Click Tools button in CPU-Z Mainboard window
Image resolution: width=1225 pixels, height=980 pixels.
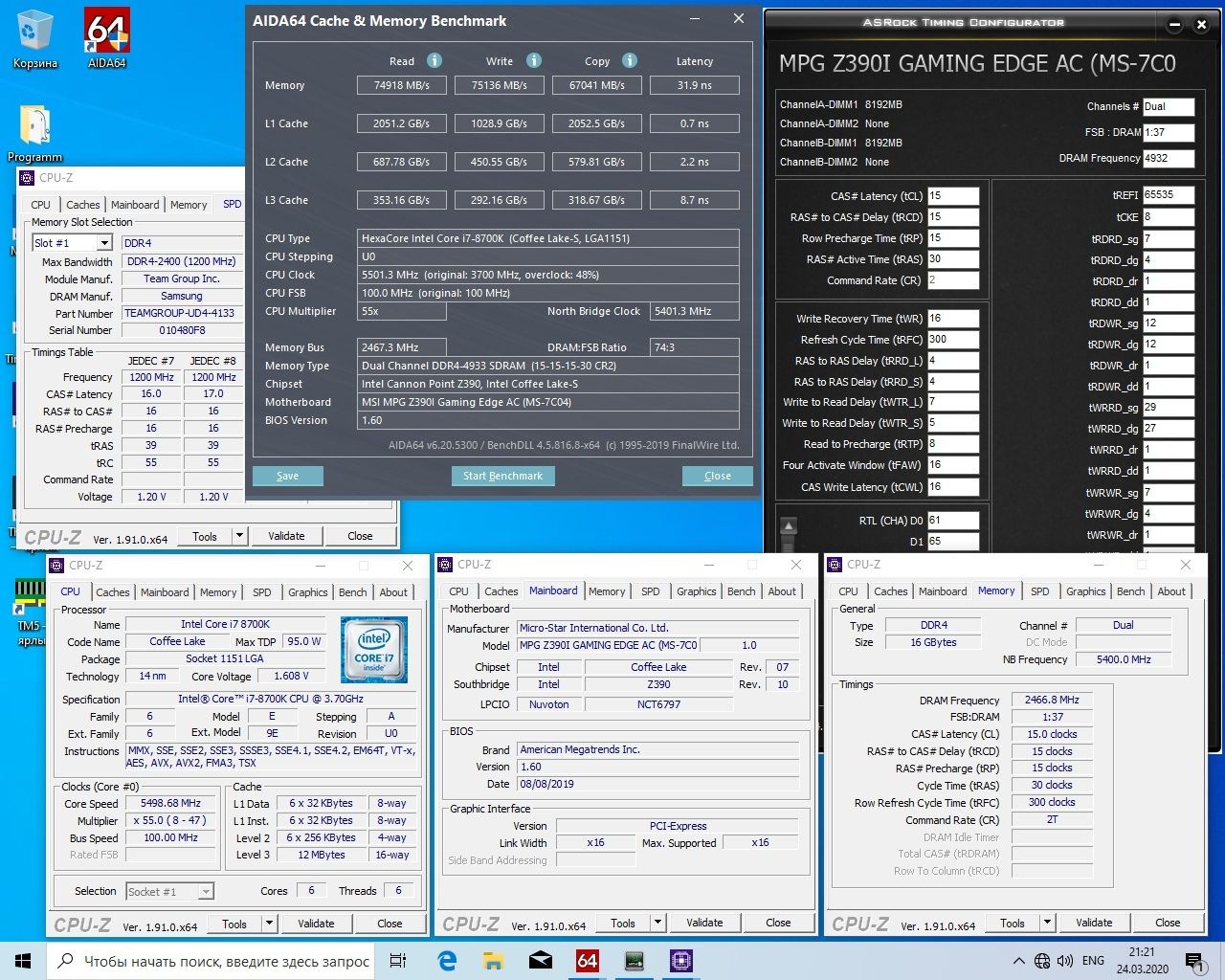[623, 923]
